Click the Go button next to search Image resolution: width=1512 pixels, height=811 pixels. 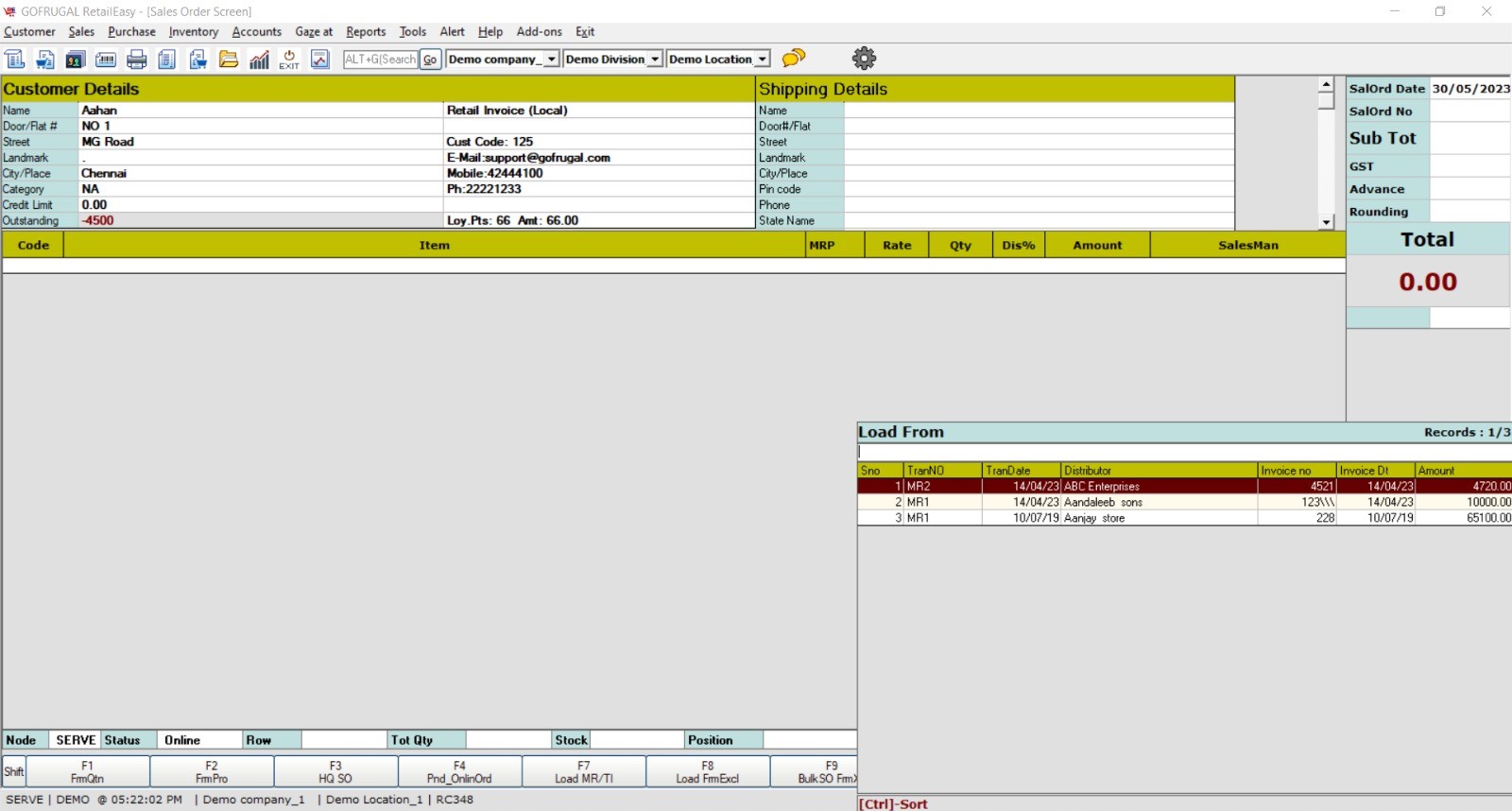pyautogui.click(x=430, y=59)
